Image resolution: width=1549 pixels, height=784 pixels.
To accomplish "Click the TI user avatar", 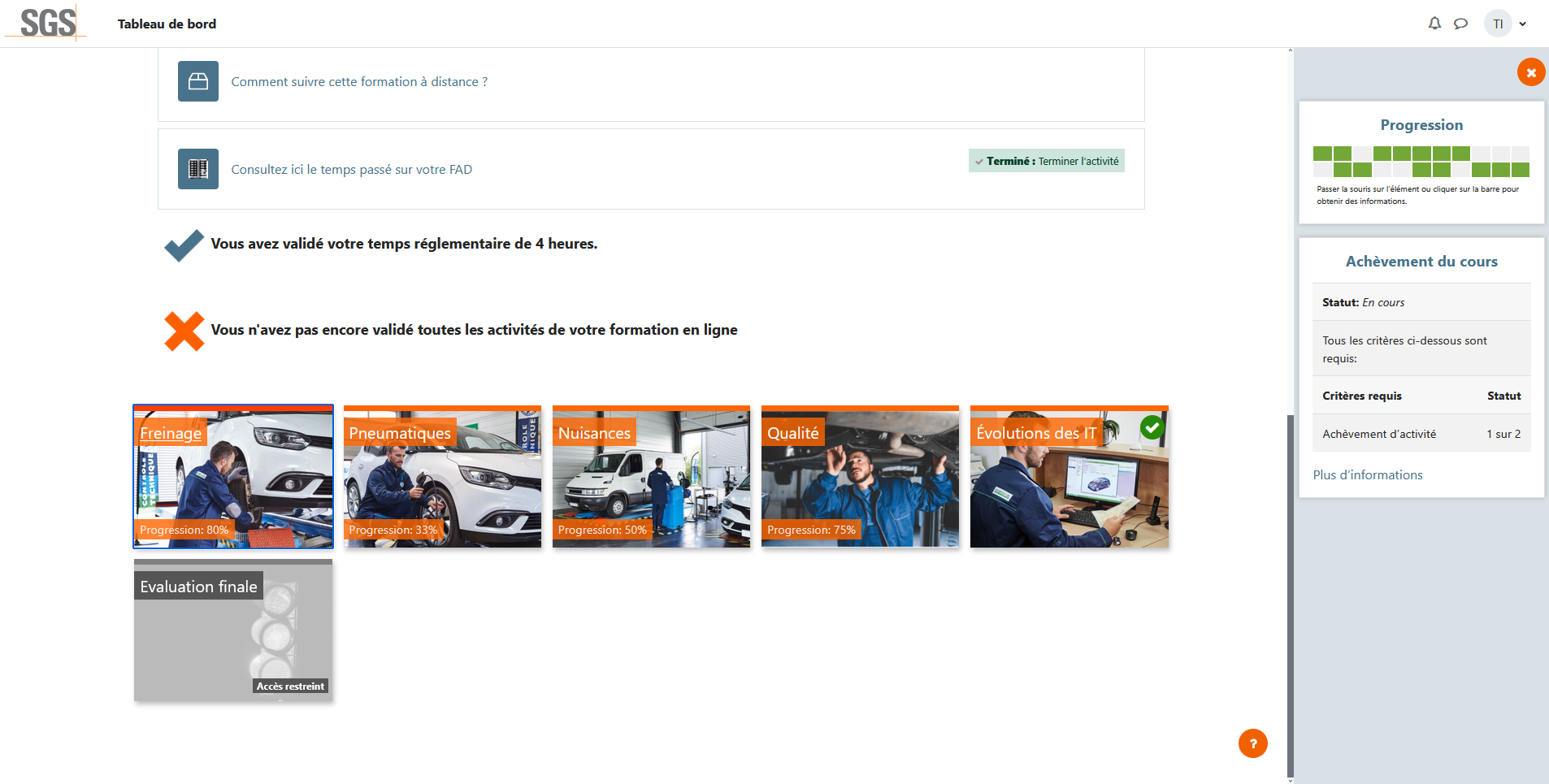I will coord(1497,24).
